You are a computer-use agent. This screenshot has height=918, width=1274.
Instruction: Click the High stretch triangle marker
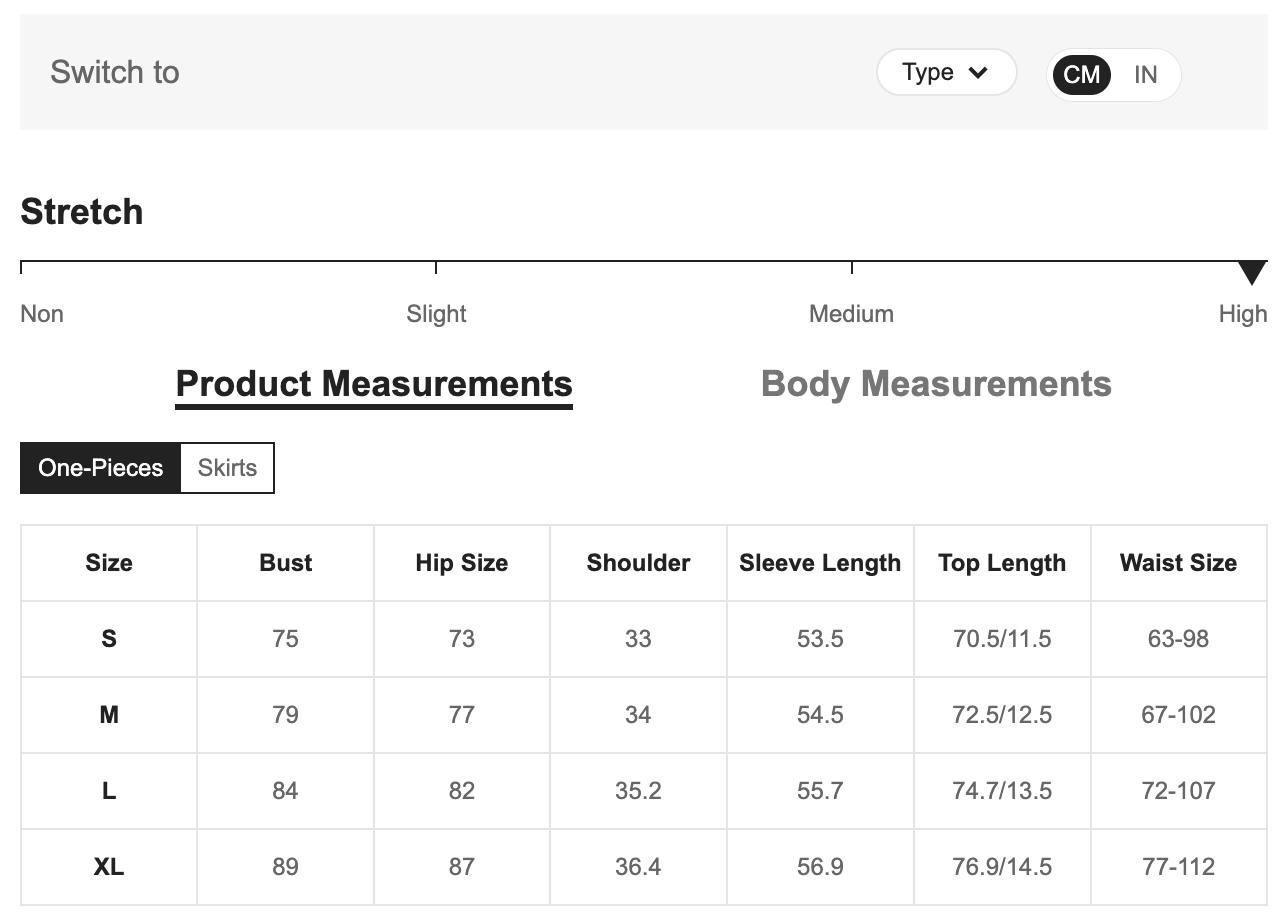click(x=1251, y=272)
